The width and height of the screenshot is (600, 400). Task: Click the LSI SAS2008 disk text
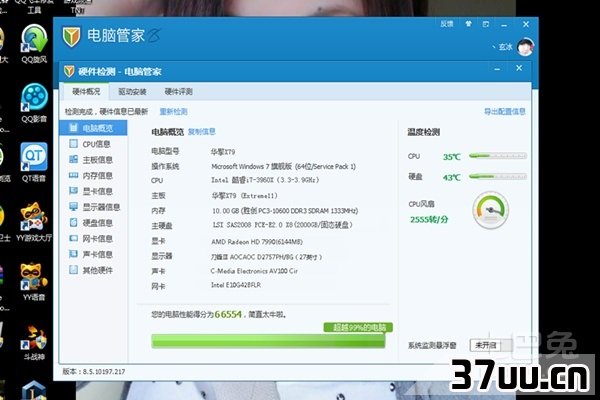click(x=282, y=225)
